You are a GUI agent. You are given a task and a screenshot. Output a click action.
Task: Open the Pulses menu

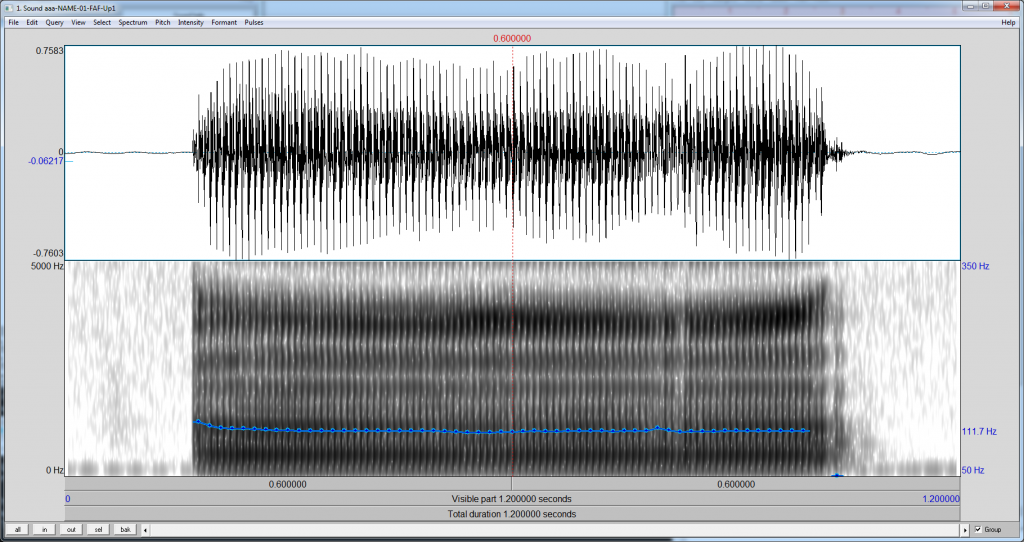254,22
